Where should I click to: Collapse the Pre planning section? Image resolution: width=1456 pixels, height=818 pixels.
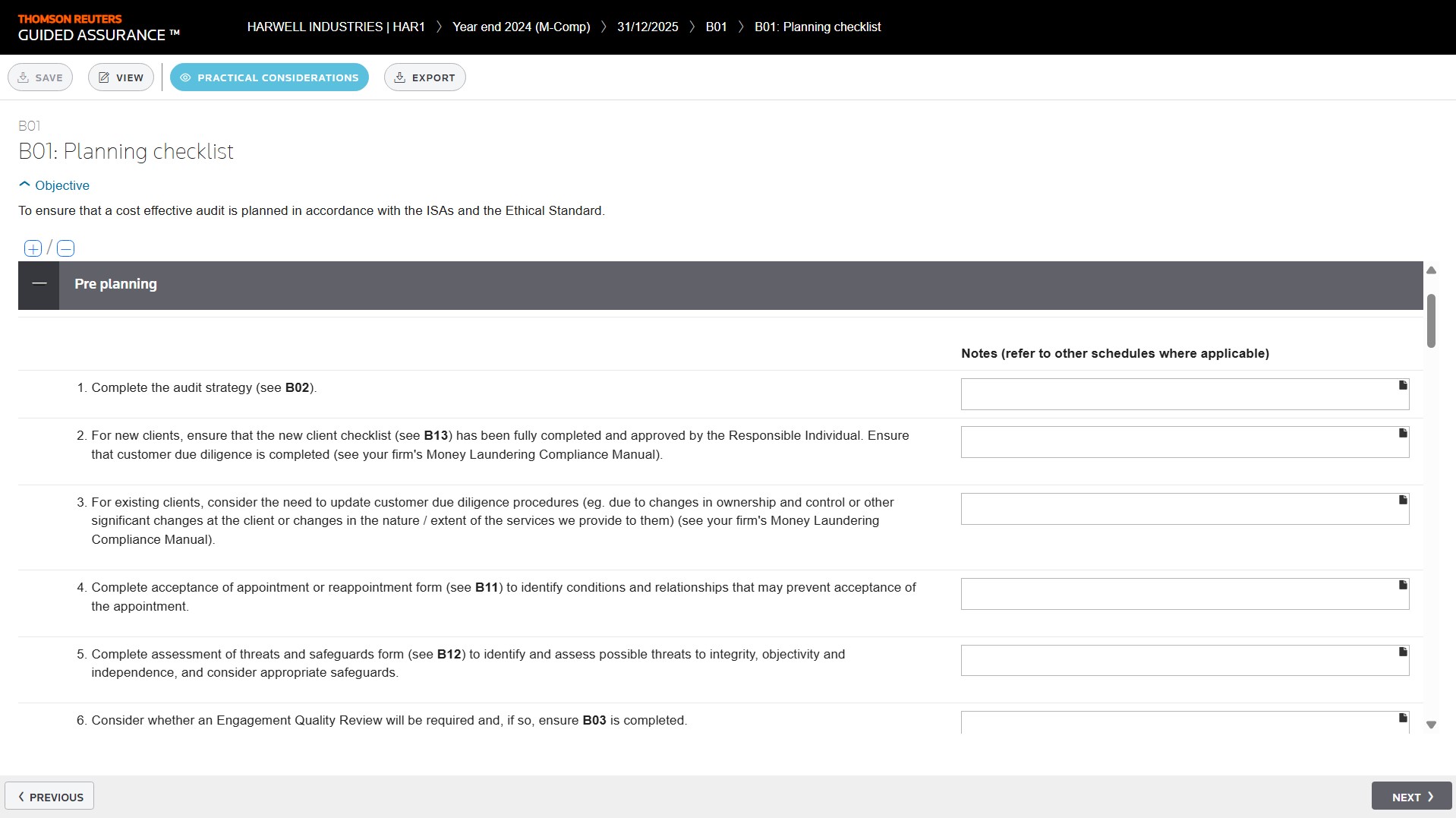tap(39, 284)
